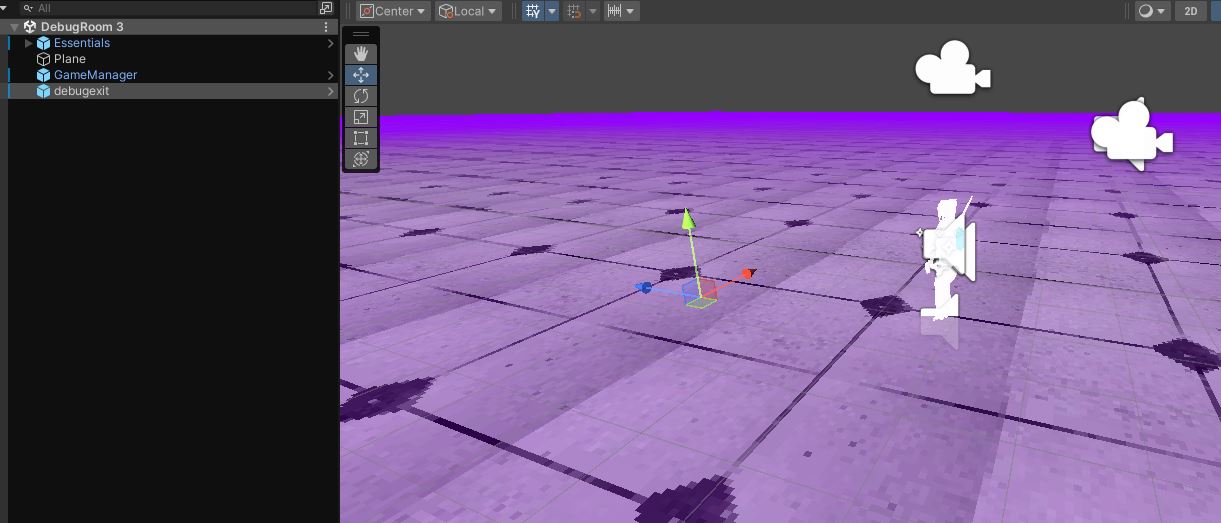Collapse the DebugRoom 3 scene

click(x=14, y=27)
